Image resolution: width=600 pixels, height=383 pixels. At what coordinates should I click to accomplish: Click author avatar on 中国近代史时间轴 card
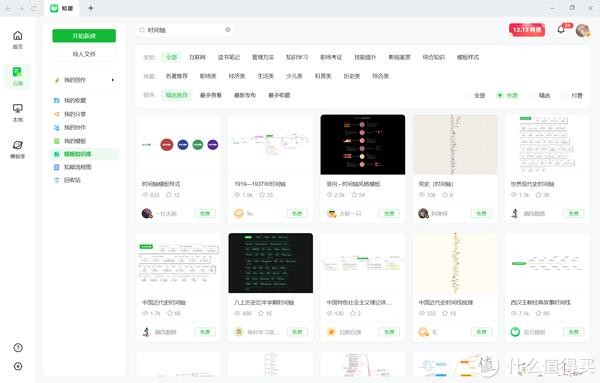coord(146,332)
